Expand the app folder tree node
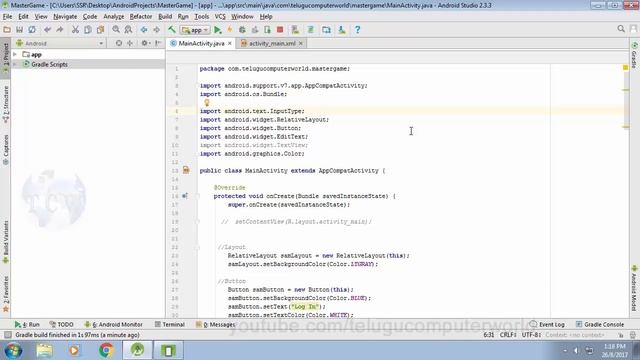This screenshot has width=640, height=360. pyautogui.click(x=15, y=54)
